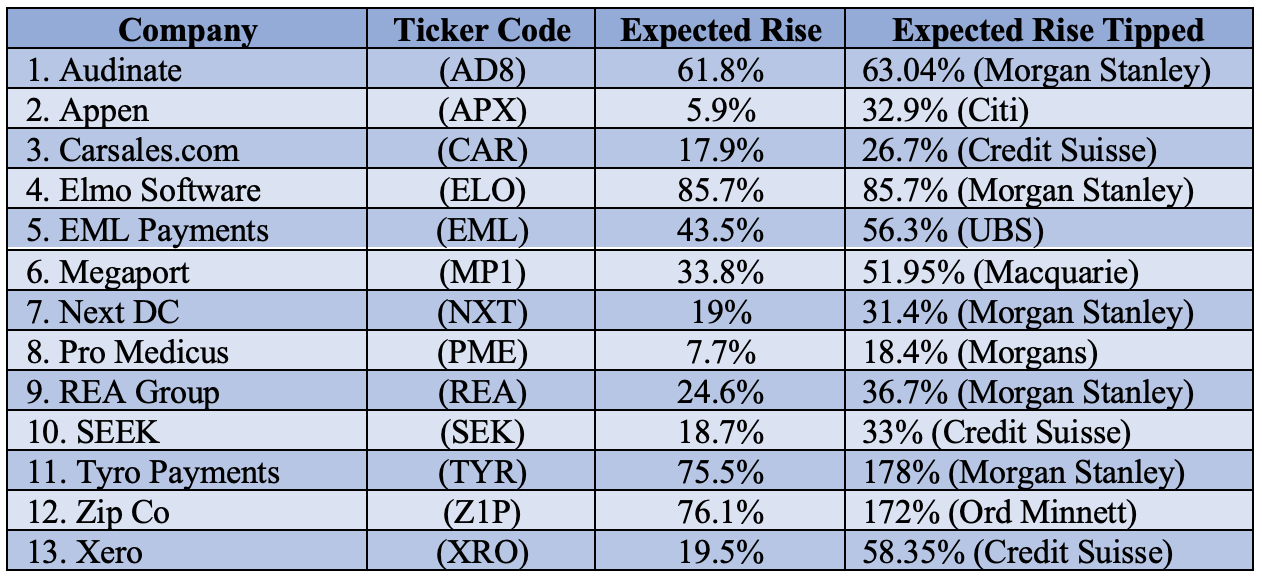Select the Elmo Software 85.7% expected rise
This screenshot has height=582, width=1262.
coord(720,190)
